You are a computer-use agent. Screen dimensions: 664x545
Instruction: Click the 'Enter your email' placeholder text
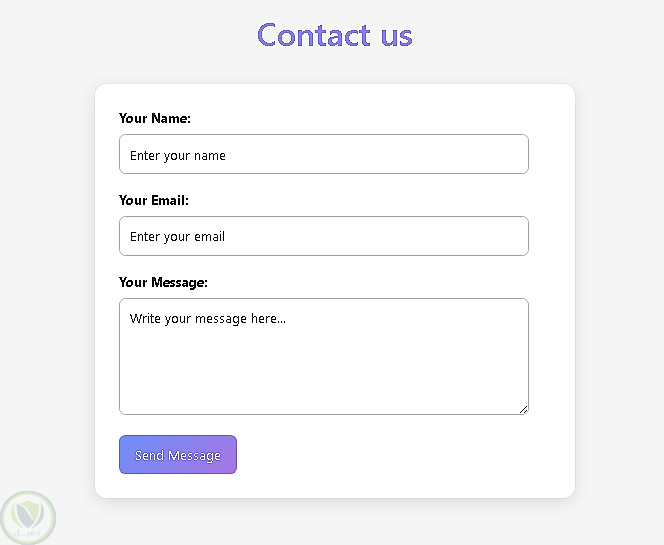[x=177, y=237]
